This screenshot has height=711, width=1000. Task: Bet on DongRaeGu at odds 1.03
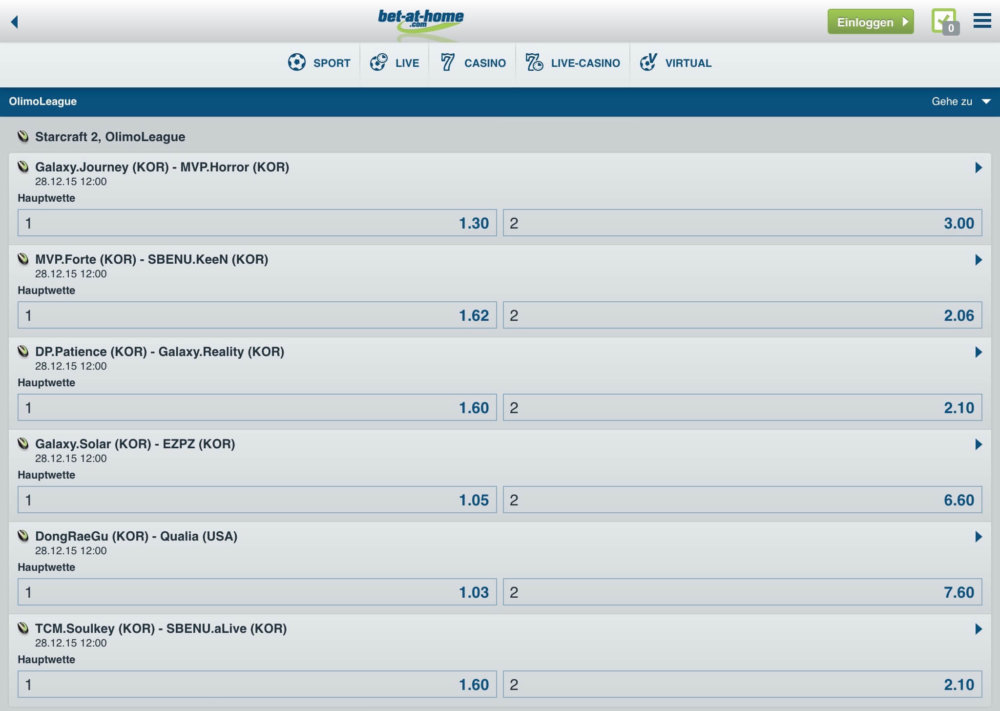pos(257,592)
